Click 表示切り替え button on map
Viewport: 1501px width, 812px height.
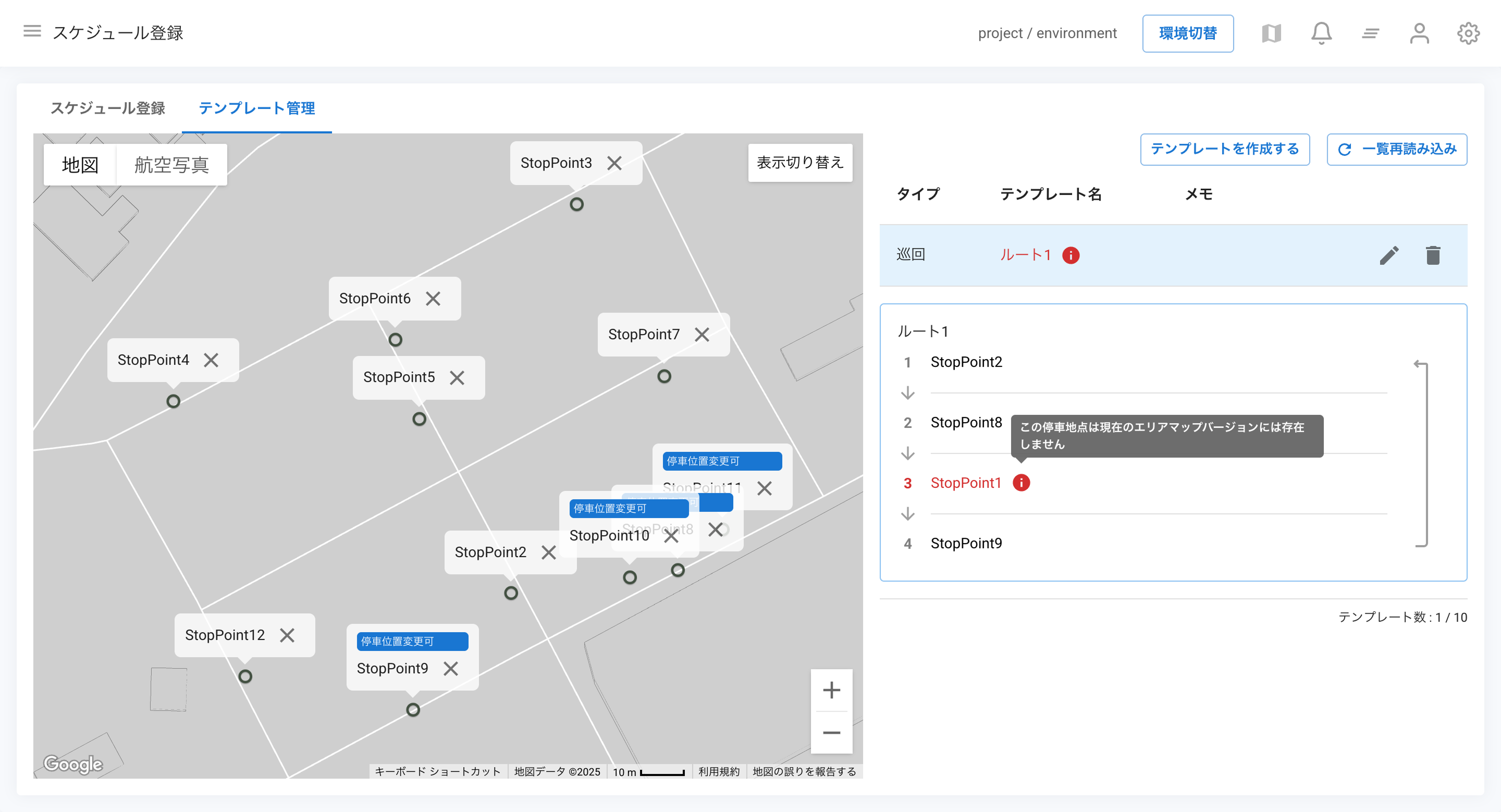pyautogui.click(x=800, y=163)
